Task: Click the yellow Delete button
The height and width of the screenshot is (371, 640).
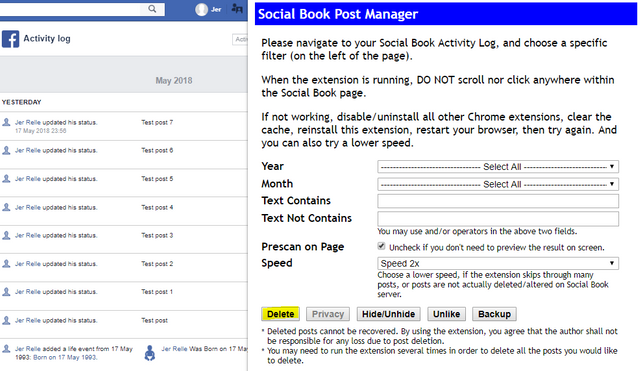Action: pos(280,314)
